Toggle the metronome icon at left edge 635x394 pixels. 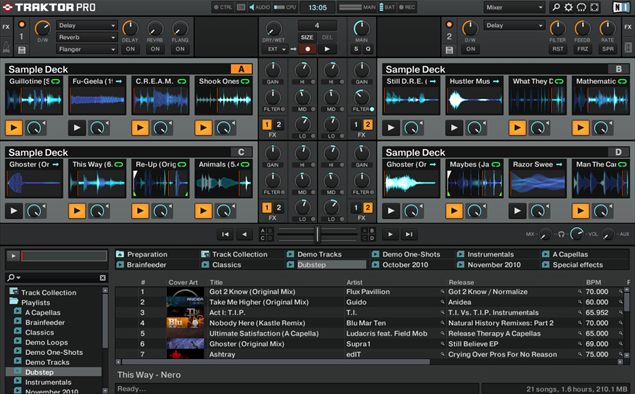click(x=6, y=47)
